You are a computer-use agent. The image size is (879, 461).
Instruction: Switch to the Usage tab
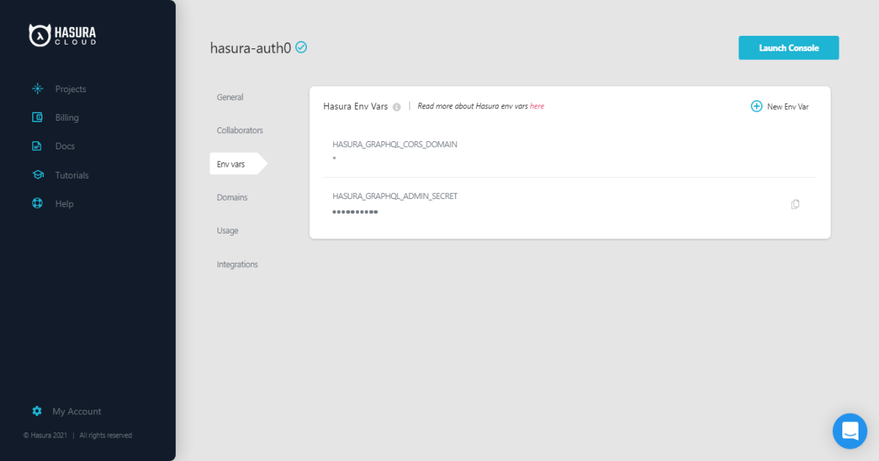tap(228, 230)
